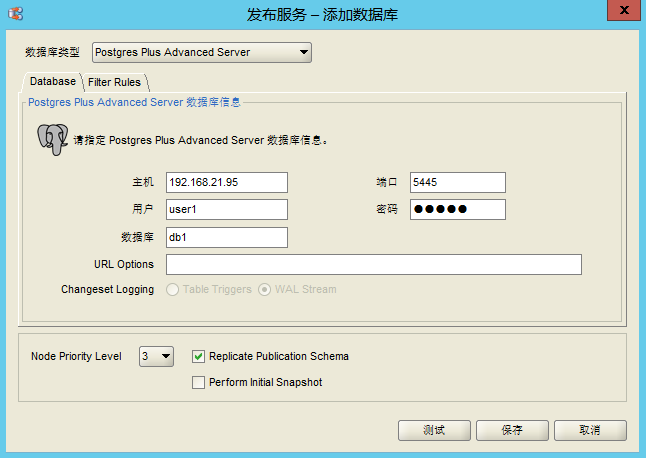Uncheck Replicate Publication Schema
Image resolution: width=646 pixels, height=458 pixels.
pyautogui.click(x=198, y=356)
